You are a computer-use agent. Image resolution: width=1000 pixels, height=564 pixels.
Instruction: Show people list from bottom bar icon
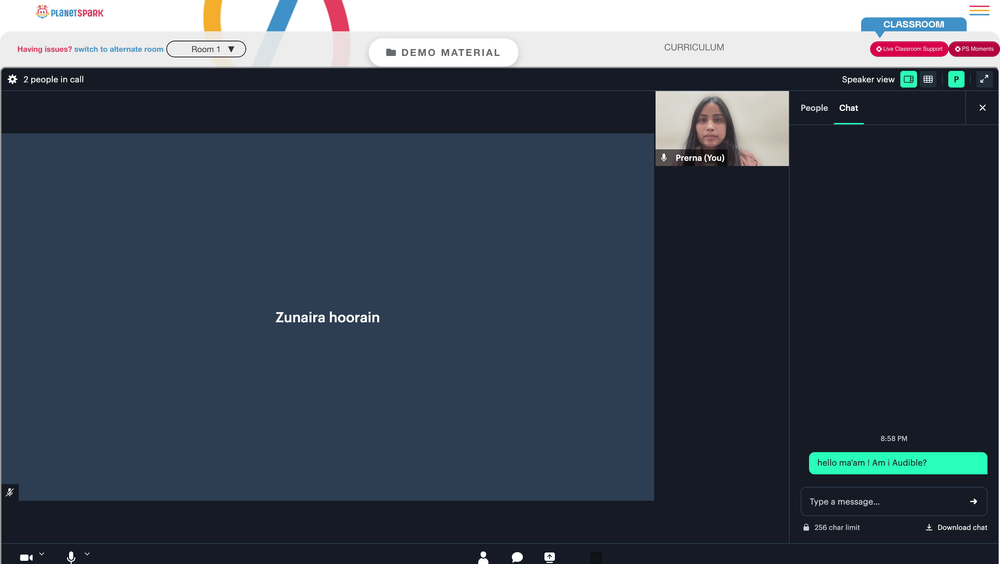(483, 557)
